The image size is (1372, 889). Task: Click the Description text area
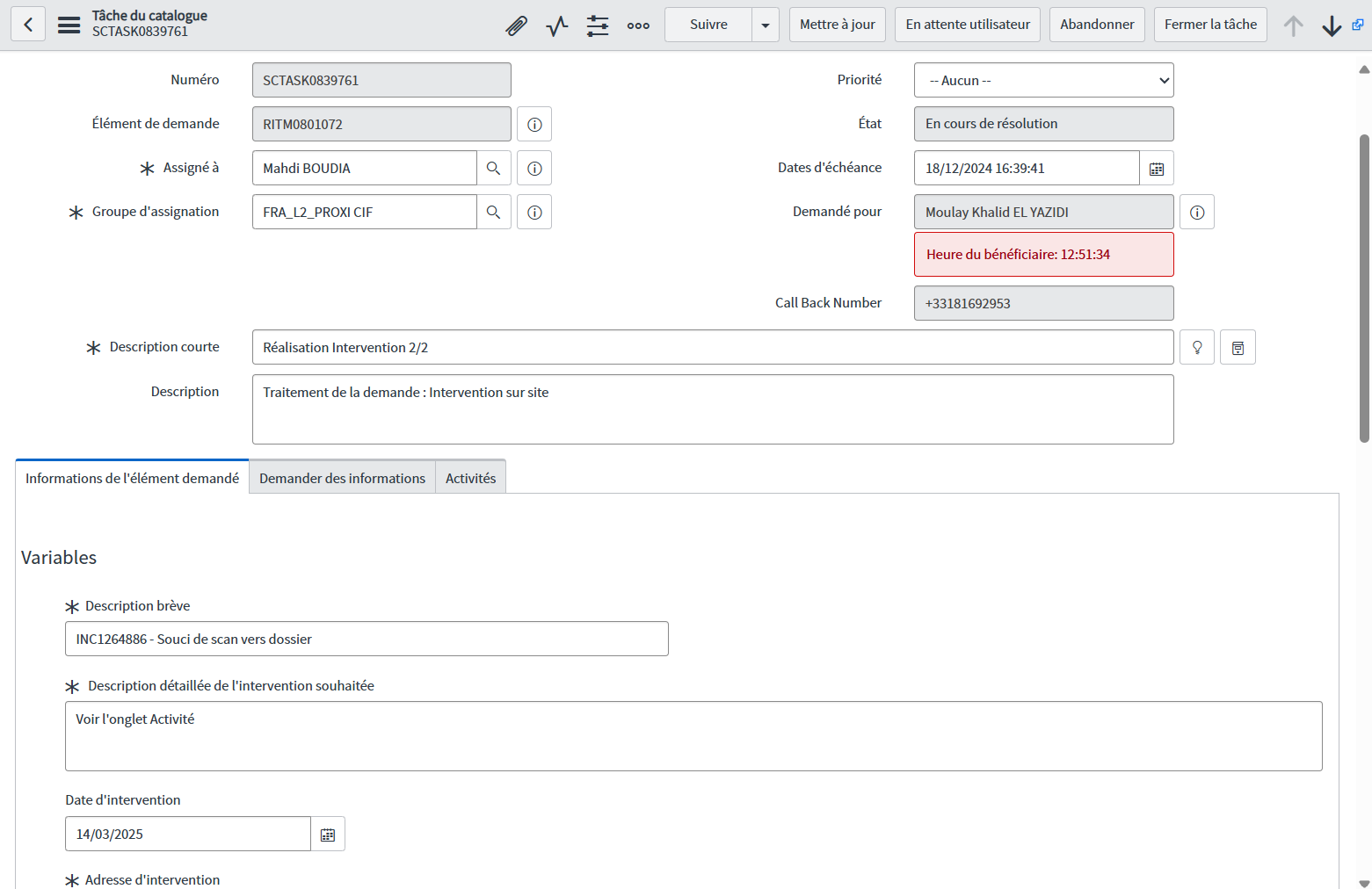[713, 409]
